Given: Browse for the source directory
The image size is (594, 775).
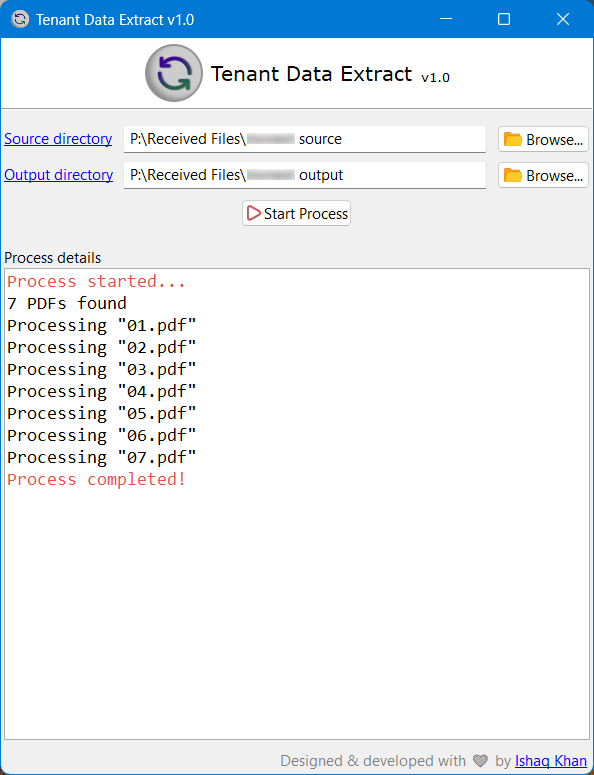Looking at the screenshot, I should pos(543,139).
